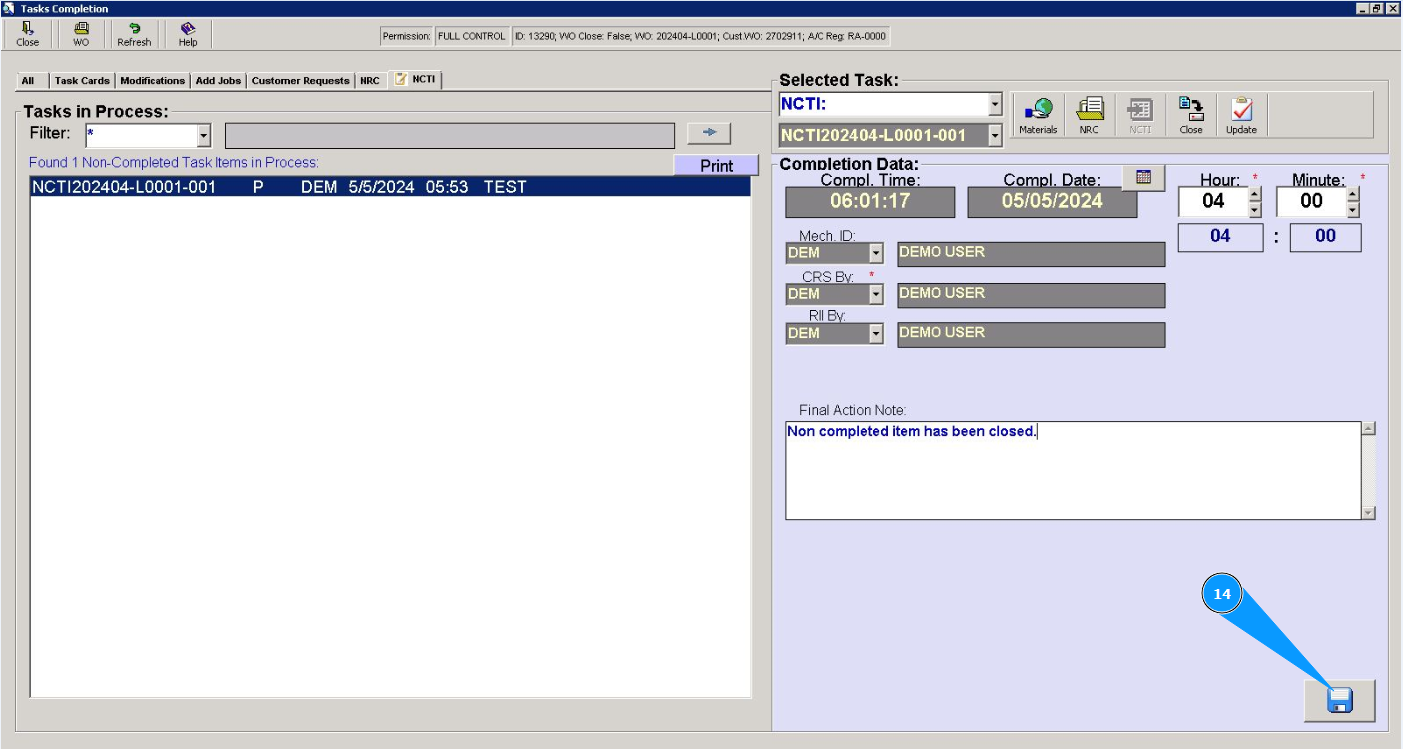Viewport: 1403px width, 749px height.
Task: Click the work order ID info status text
Action: pos(700,36)
